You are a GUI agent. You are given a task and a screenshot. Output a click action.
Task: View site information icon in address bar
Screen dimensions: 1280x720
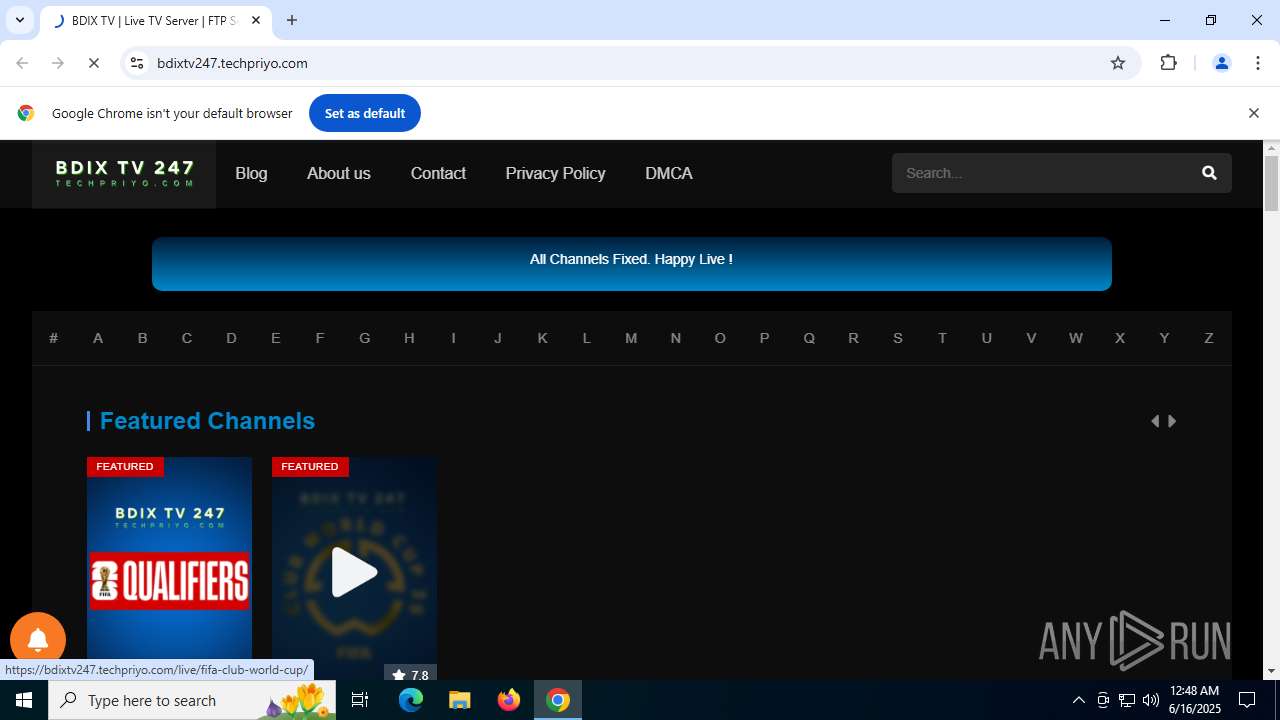pyautogui.click(x=137, y=63)
